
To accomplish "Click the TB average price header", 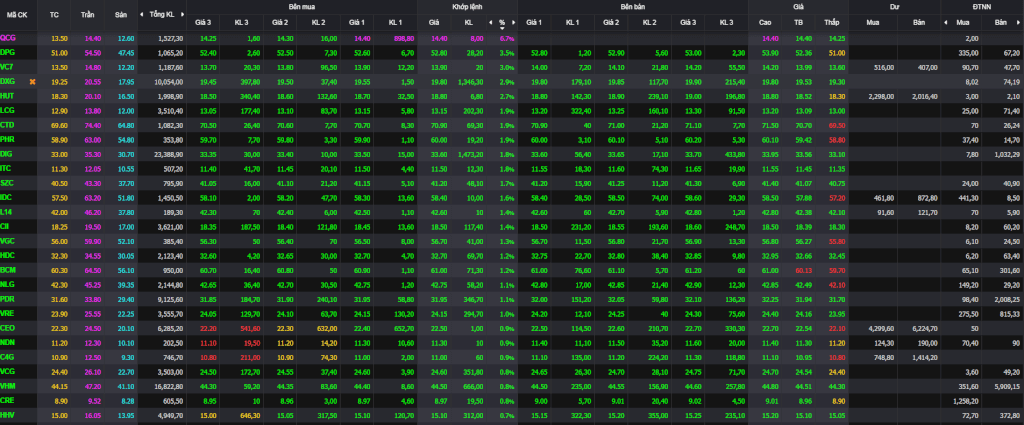I will pos(798,22).
